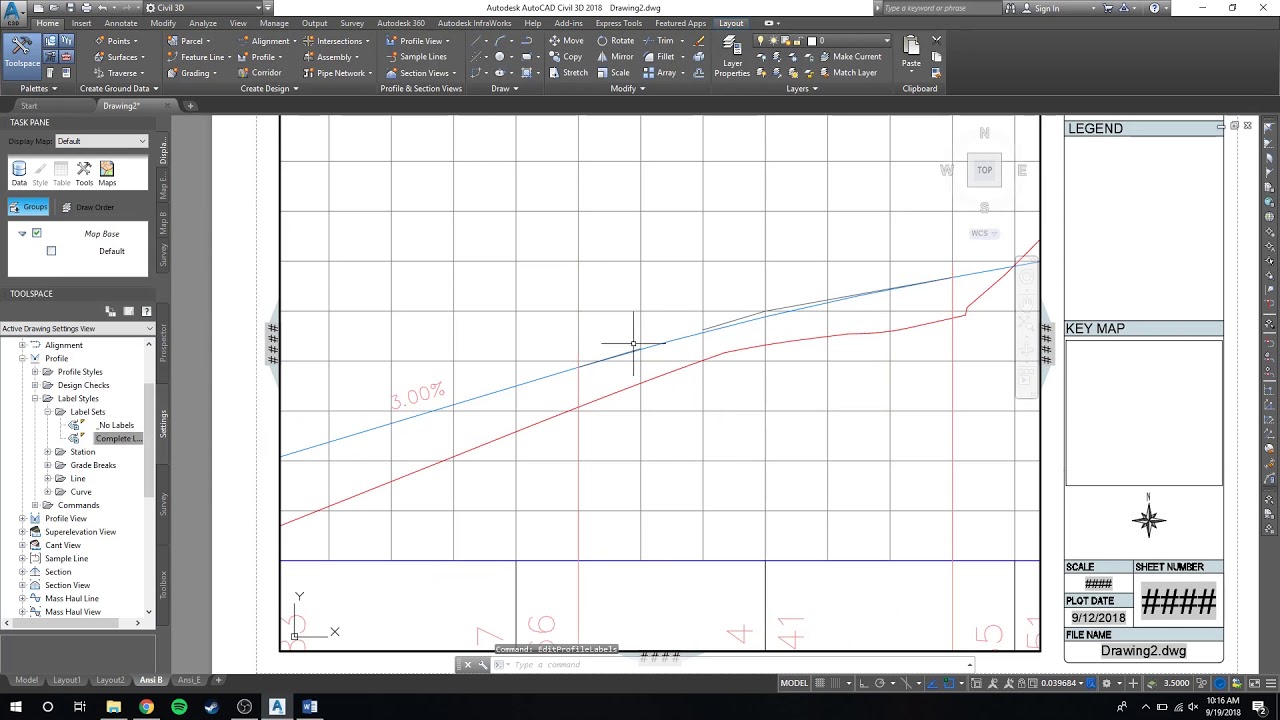Viewport: 1280px width, 720px height.
Task: Toggle MODEL space button in status bar
Action: [x=794, y=683]
